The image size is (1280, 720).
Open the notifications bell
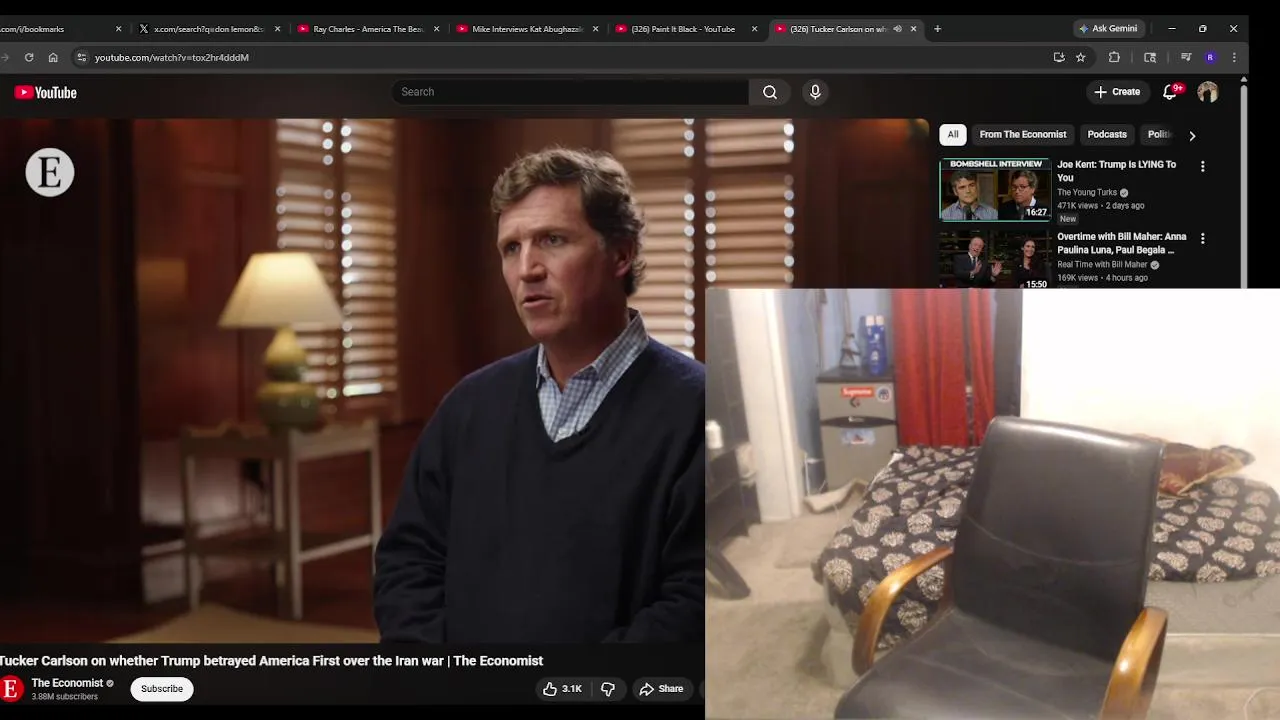click(x=1170, y=92)
